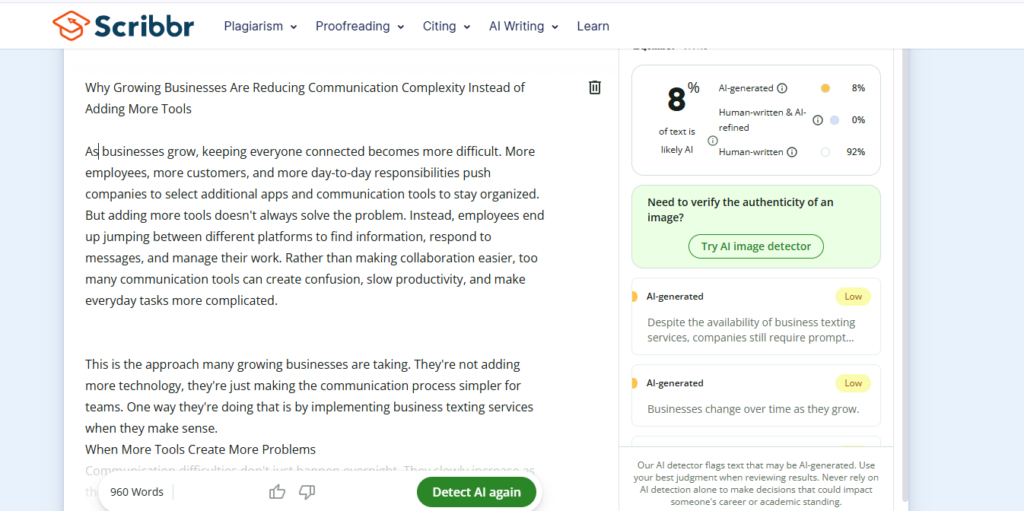Give thumbs down feedback
The image size is (1024, 511).
307,492
